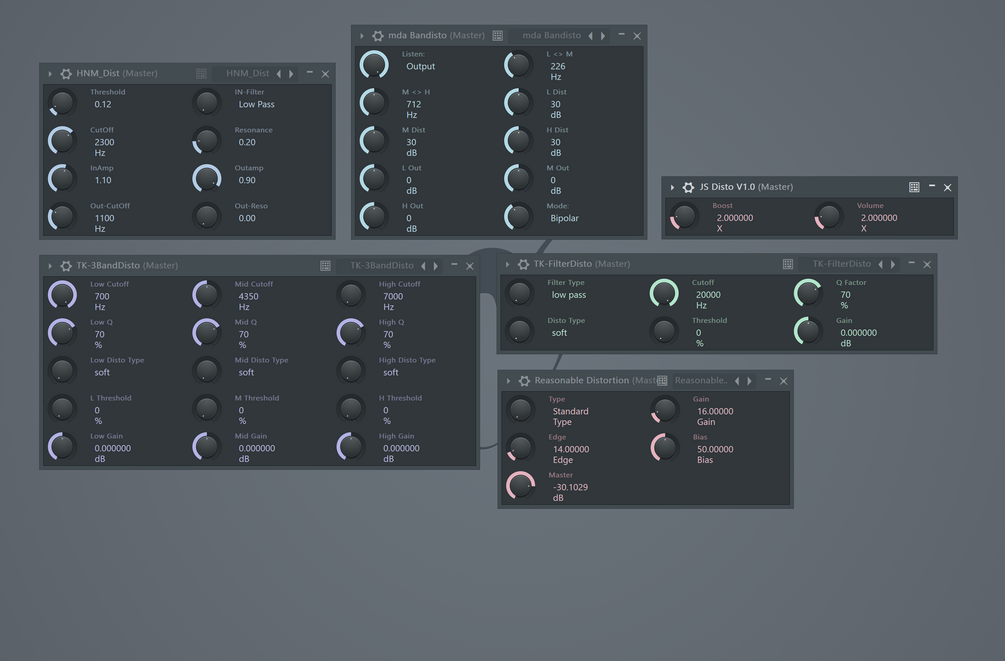Viewport: 1005px width, 661px height.
Task: Click the HNM_Dist Out-CutOff value 1100
Action: 104,219
